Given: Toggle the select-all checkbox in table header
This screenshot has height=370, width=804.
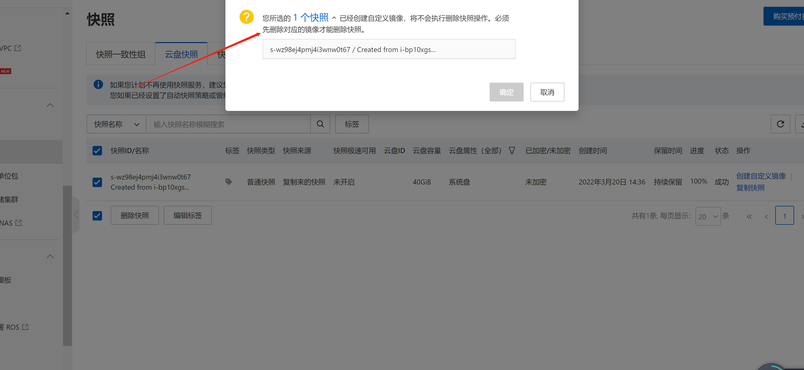Looking at the screenshot, I should pyautogui.click(x=97, y=151).
